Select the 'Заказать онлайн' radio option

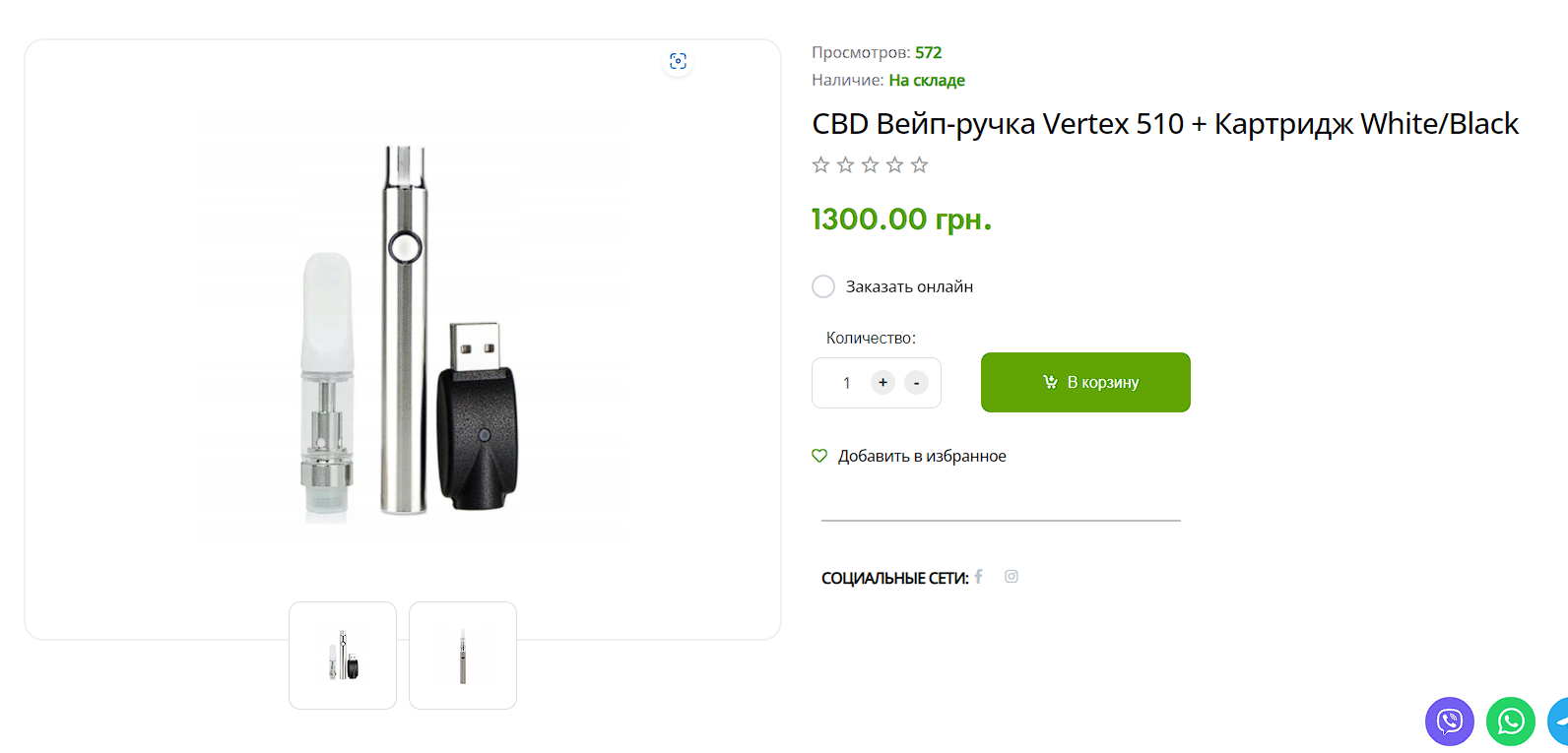click(x=823, y=286)
